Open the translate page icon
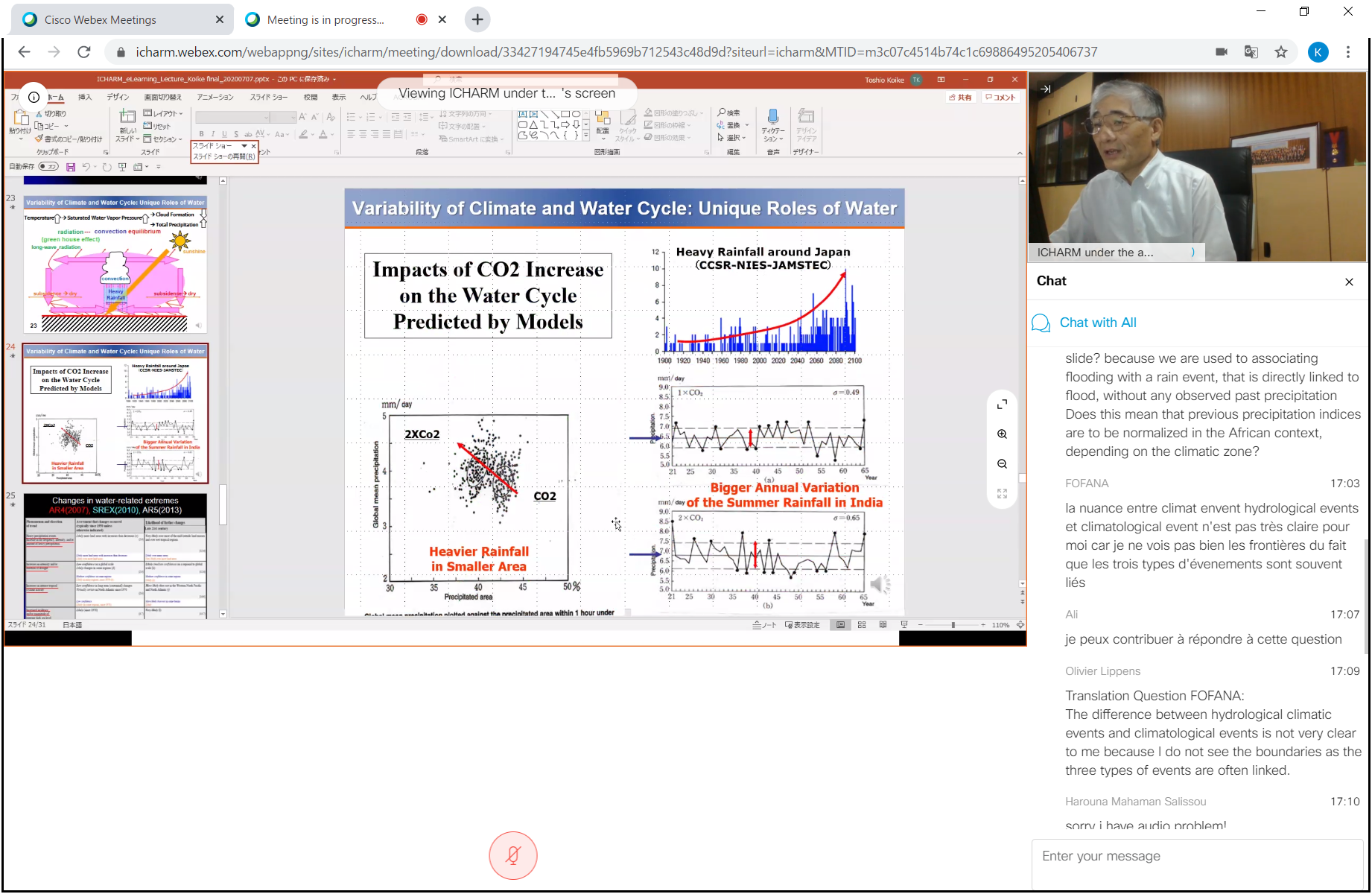The width and height of the screenshot is (1372, 894). pos(1251,52)
